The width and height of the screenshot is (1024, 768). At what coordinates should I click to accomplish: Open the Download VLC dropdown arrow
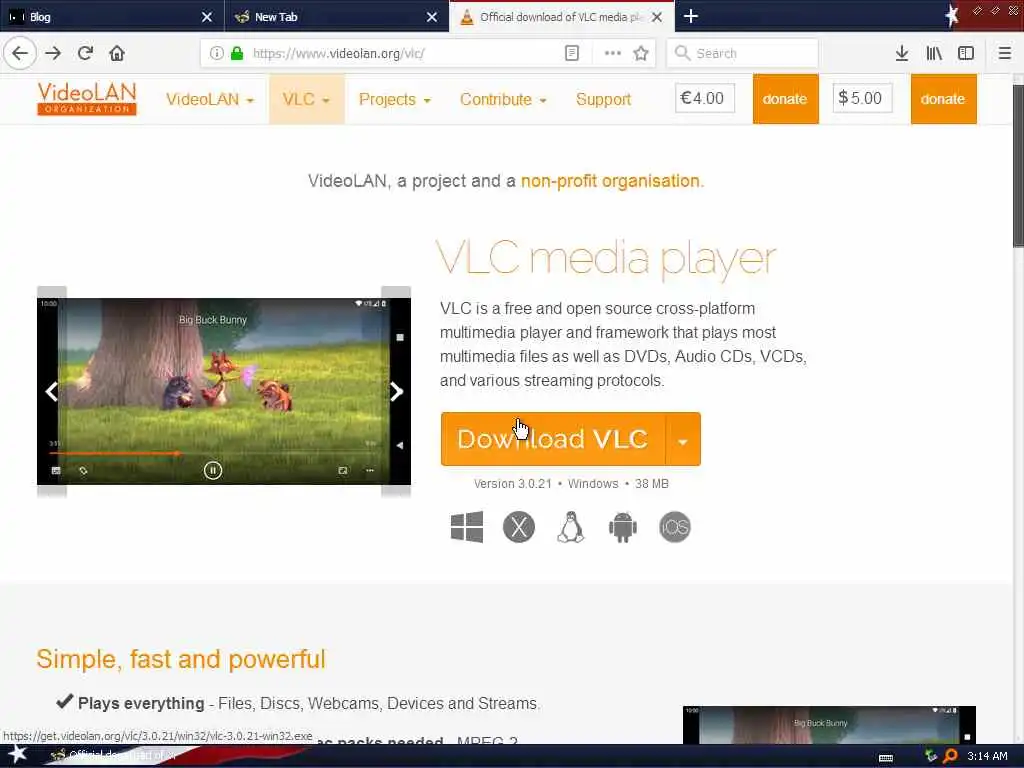coord(683,439)
